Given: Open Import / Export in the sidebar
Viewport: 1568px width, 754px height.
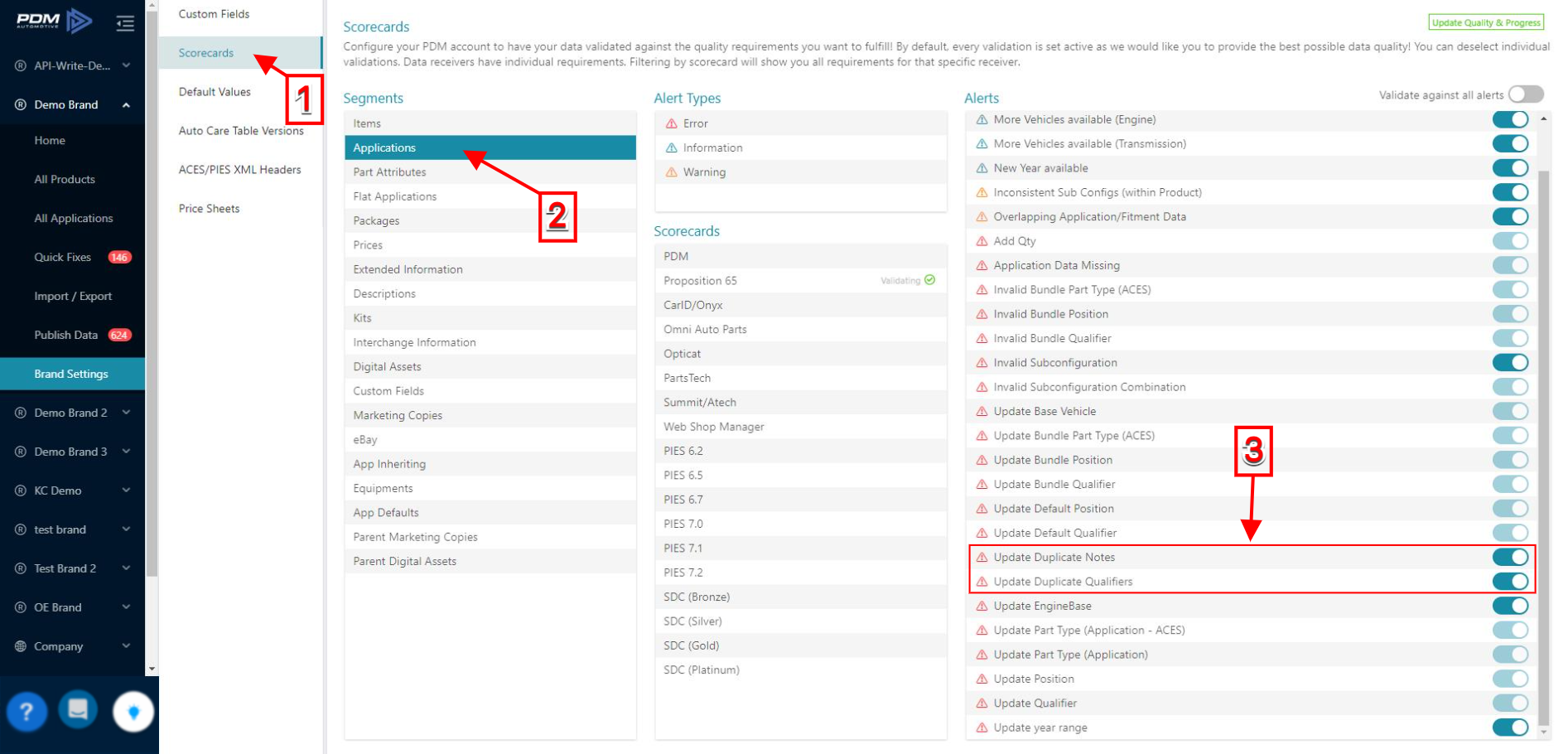Looking at the screenshot, I should click(x=72, y=296).
